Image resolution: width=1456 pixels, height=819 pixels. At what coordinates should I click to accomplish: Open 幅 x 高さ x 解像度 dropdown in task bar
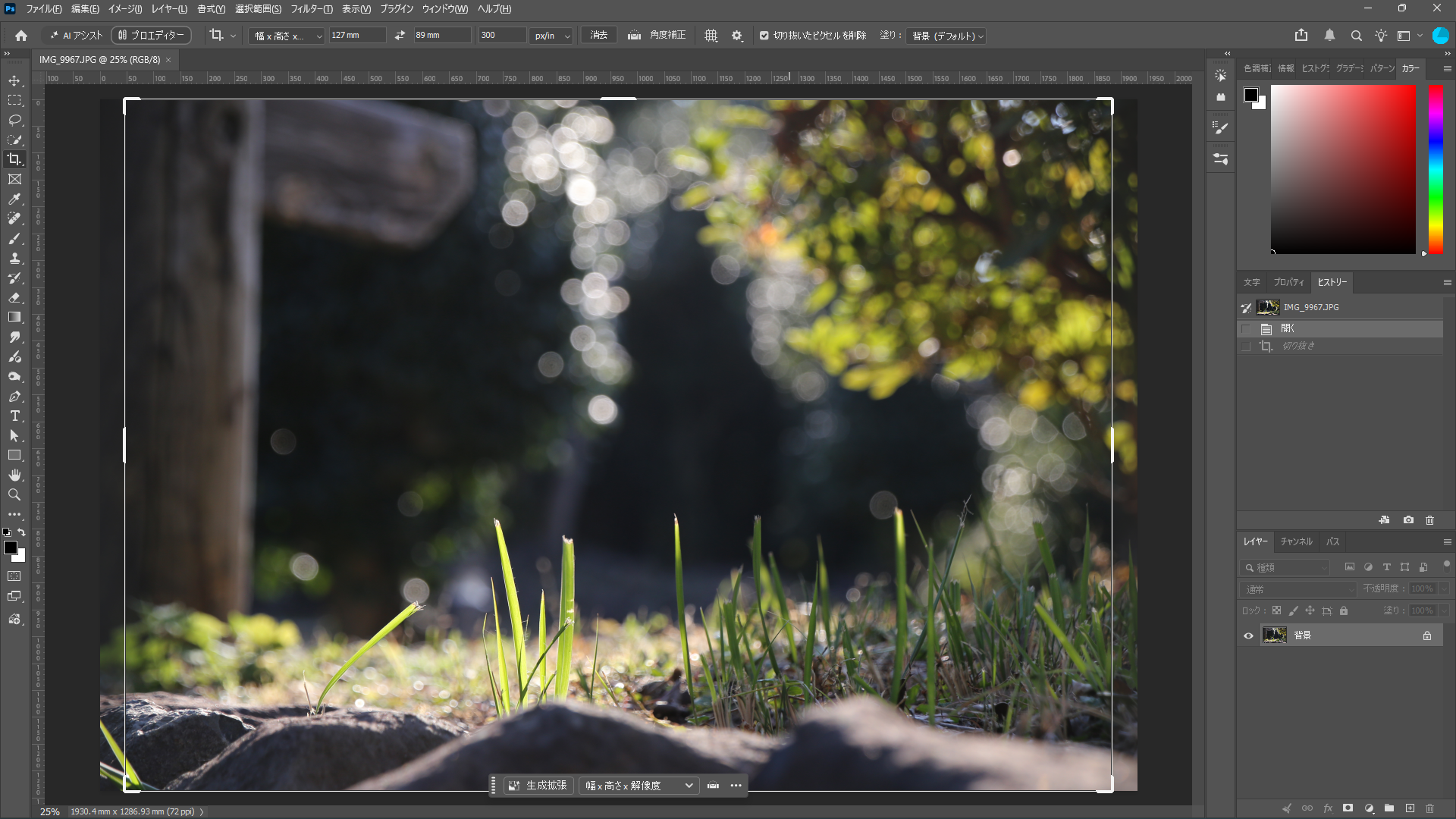(x=639, y=786)
